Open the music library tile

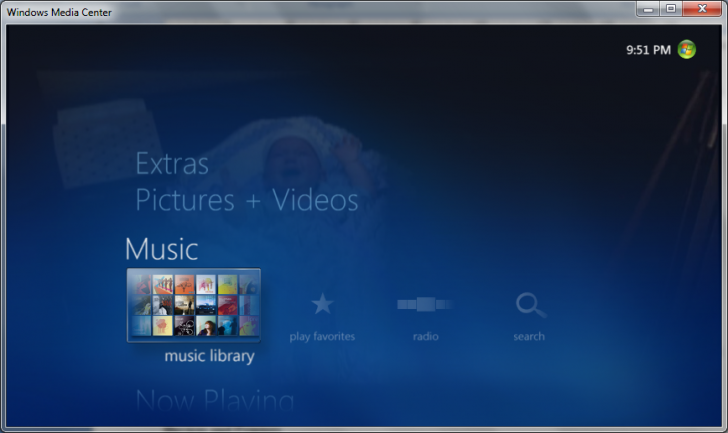click(194, 305)
